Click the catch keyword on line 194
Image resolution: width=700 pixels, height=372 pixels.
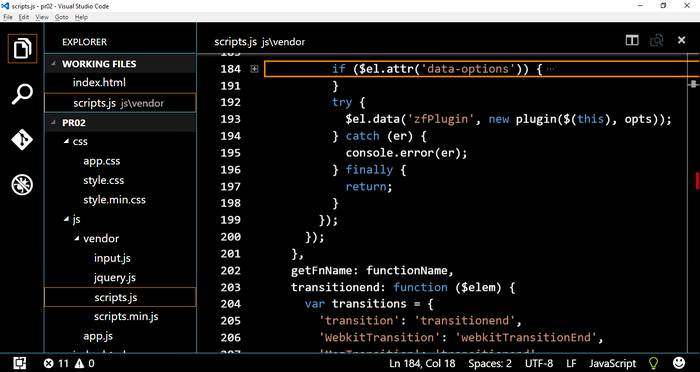(x=362, y=136)
